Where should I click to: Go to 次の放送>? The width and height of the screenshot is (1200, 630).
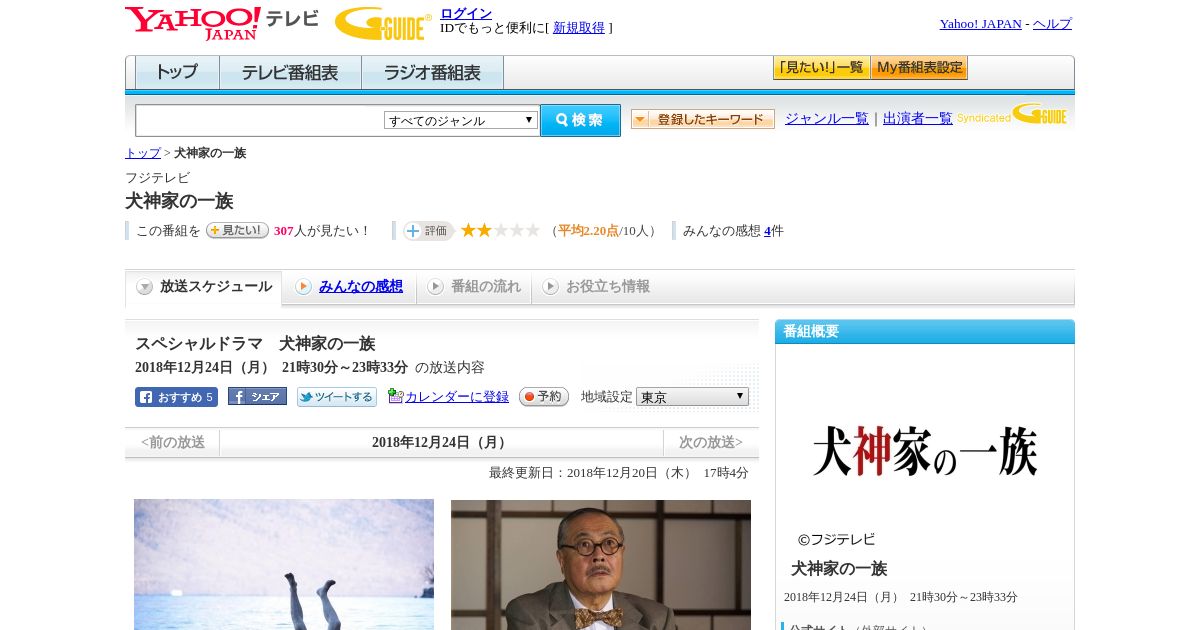tap(711, 442)
